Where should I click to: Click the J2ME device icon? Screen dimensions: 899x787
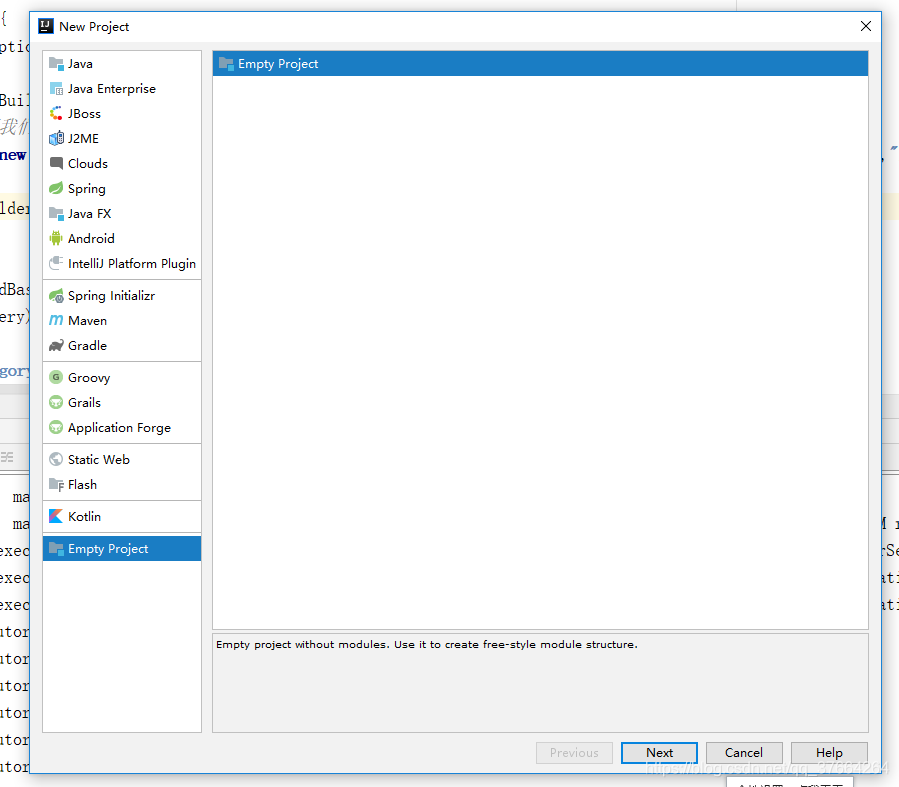[56, 139]
